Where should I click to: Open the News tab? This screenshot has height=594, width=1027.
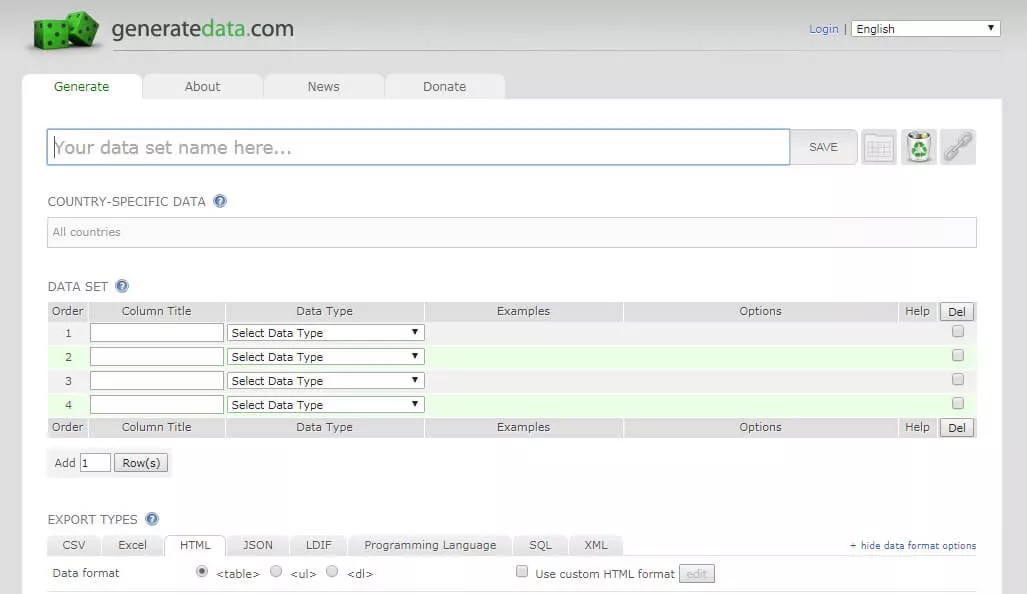click(x=324, y=86)
